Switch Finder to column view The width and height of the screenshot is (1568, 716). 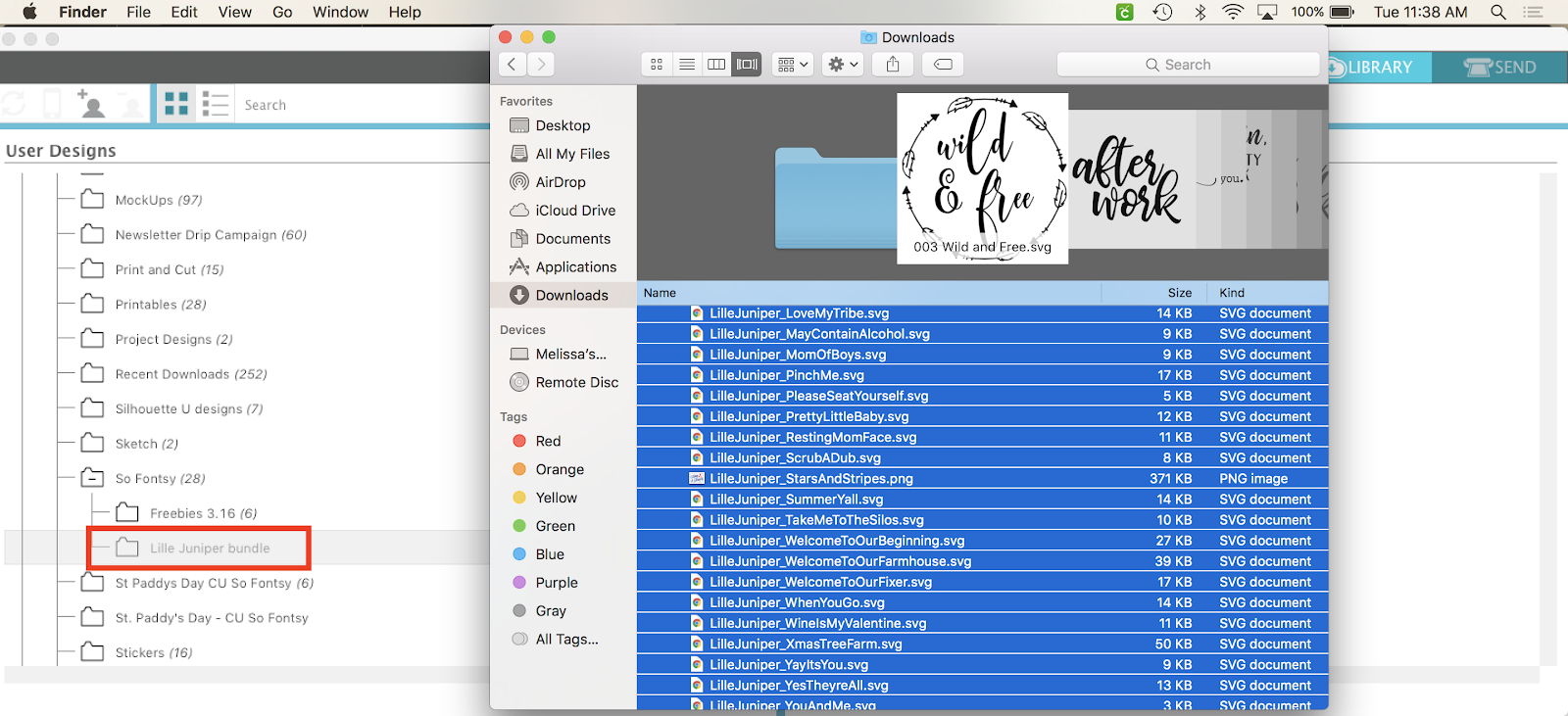716,65
